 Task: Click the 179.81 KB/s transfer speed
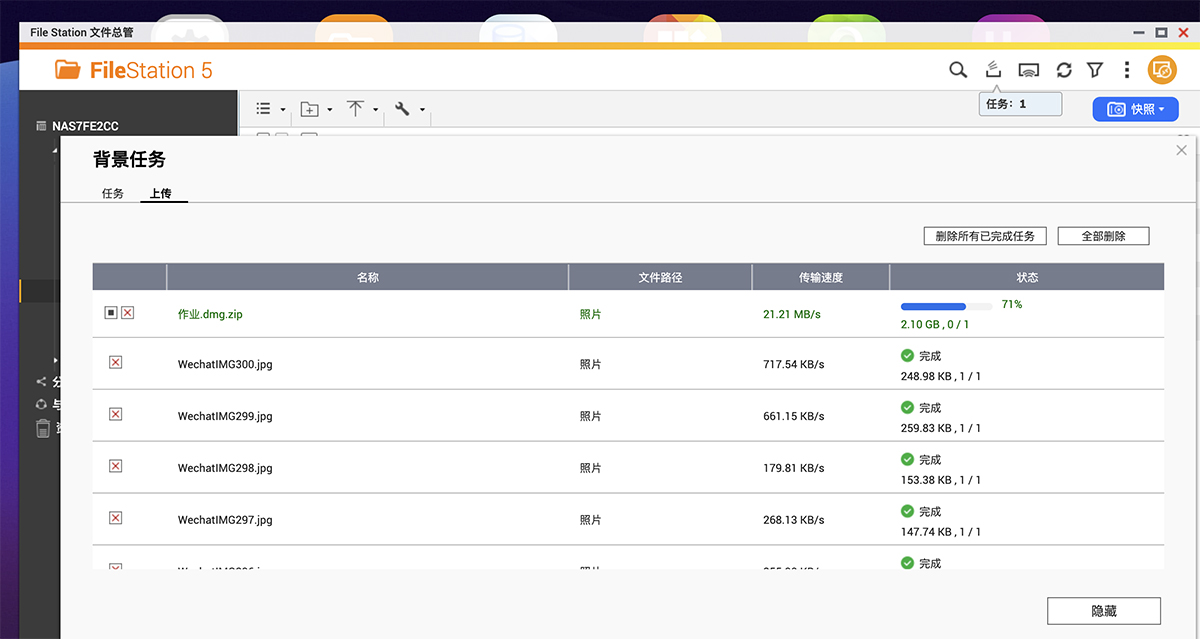[x=794, y=468]
